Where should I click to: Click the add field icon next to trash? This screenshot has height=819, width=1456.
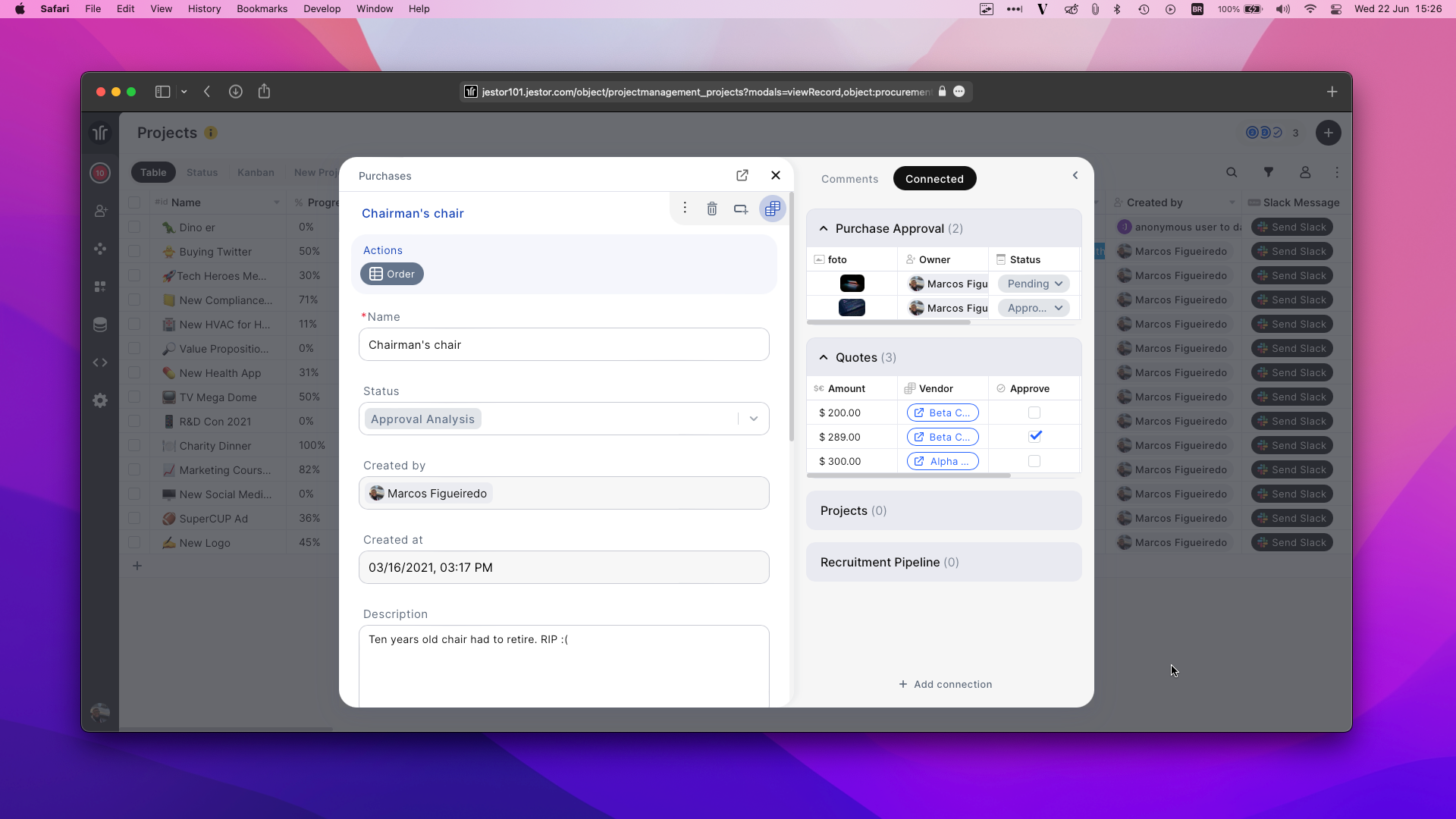pos(740,209)
